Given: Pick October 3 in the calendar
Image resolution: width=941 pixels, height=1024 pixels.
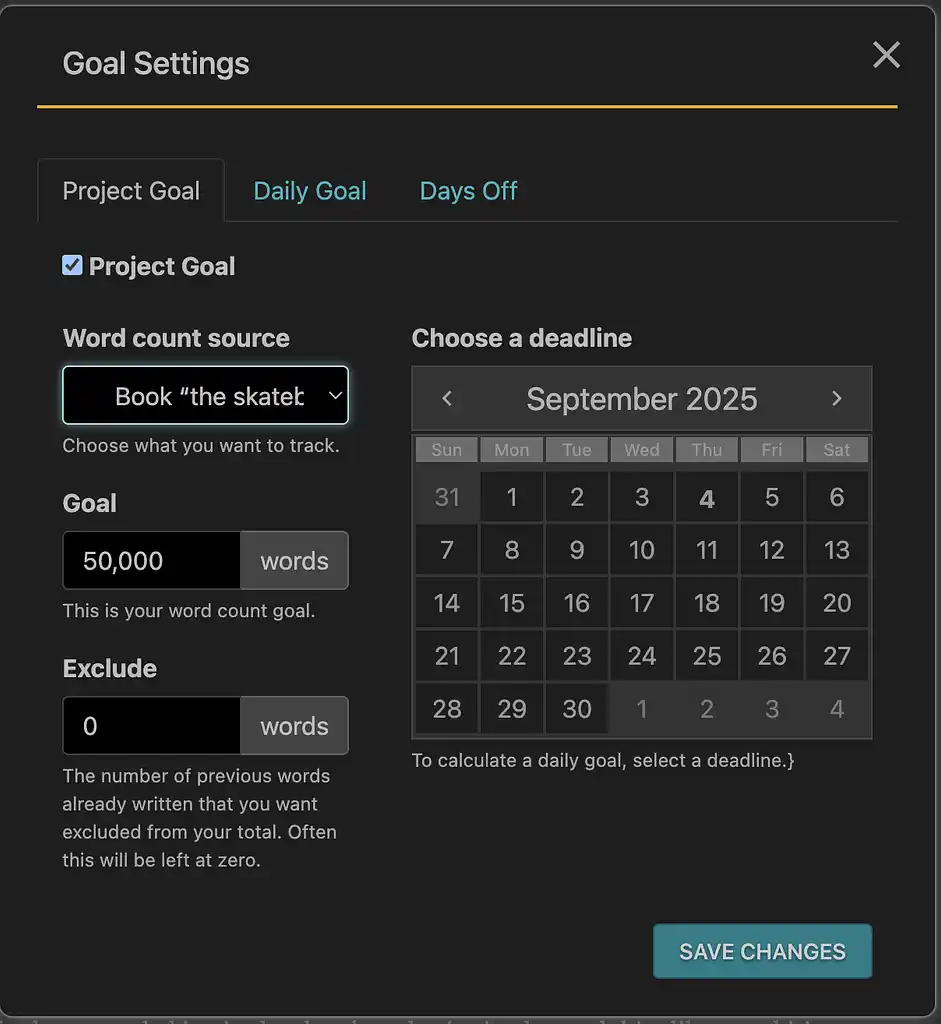Looking at the screenshot, I should coord(772,709).
